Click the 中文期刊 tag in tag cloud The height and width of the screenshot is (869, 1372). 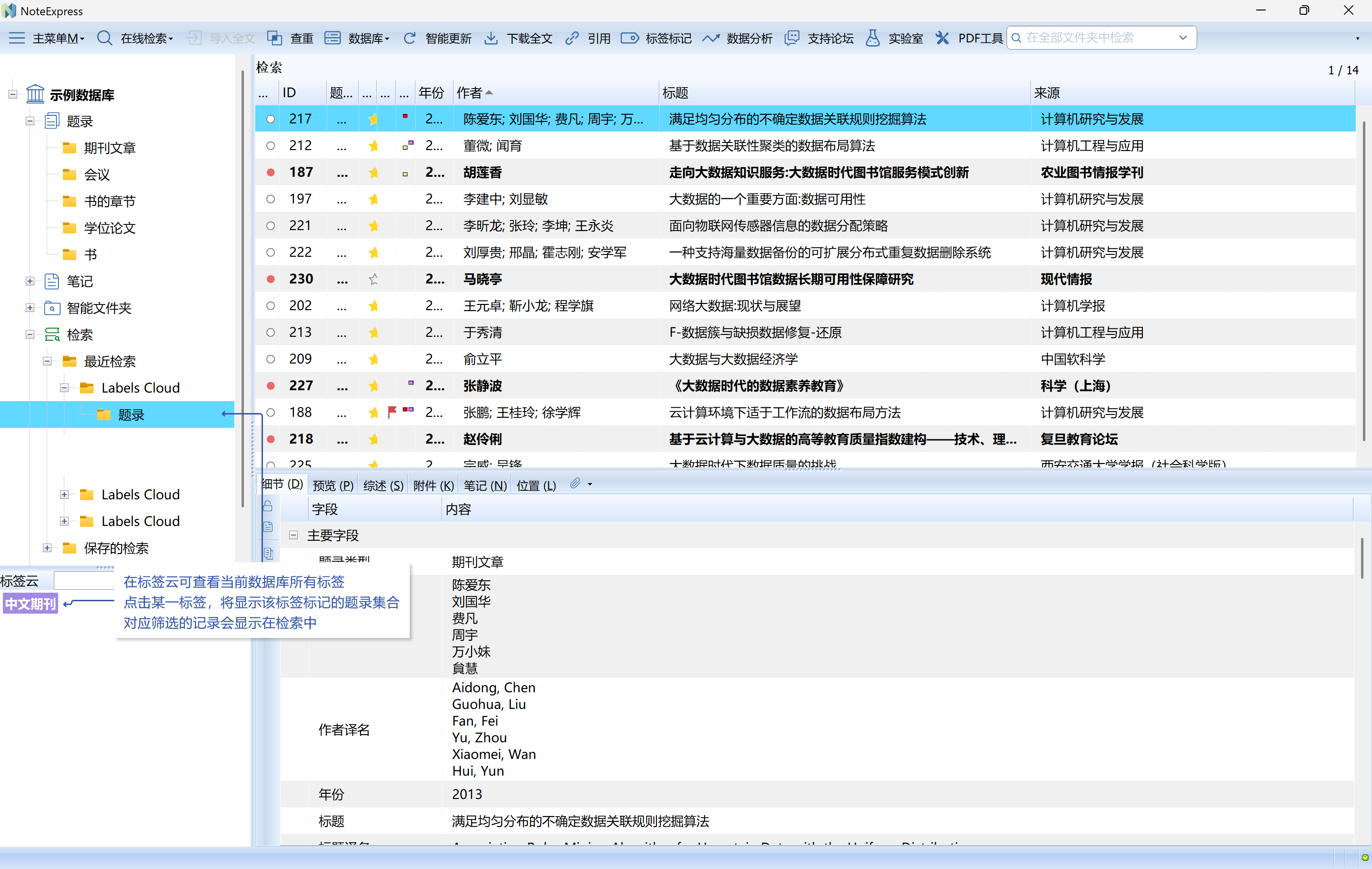click(x=30, y=604)
